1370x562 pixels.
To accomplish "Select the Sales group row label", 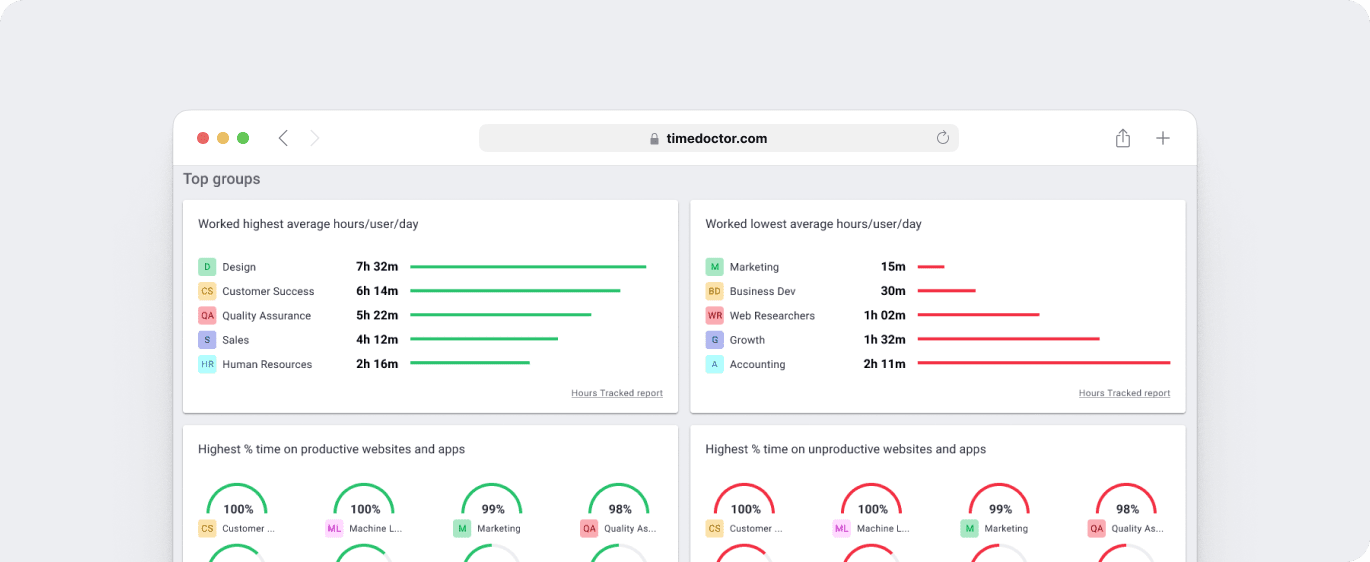I will 235,340.
